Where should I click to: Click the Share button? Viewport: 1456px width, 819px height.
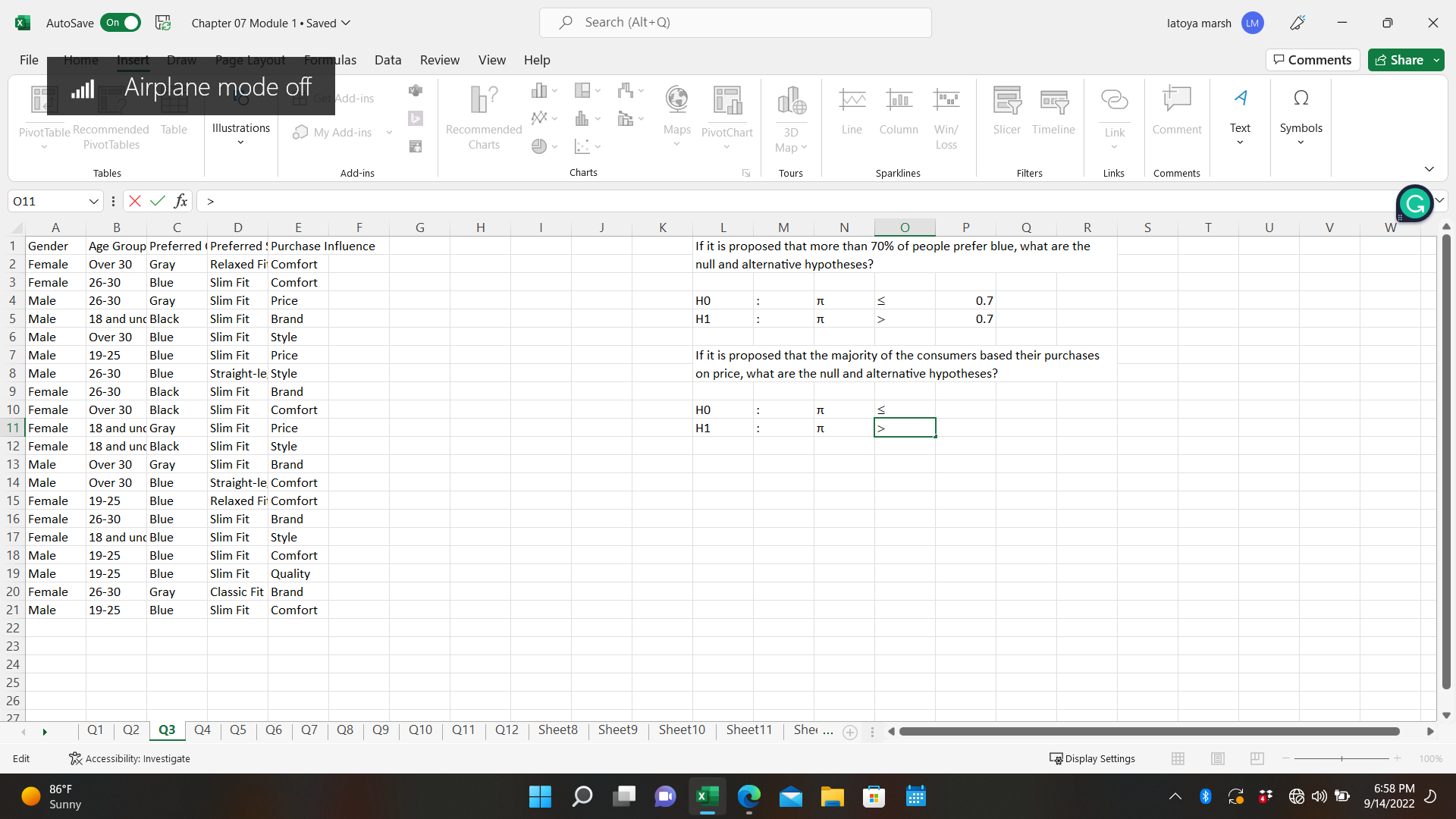point(1398,60)
